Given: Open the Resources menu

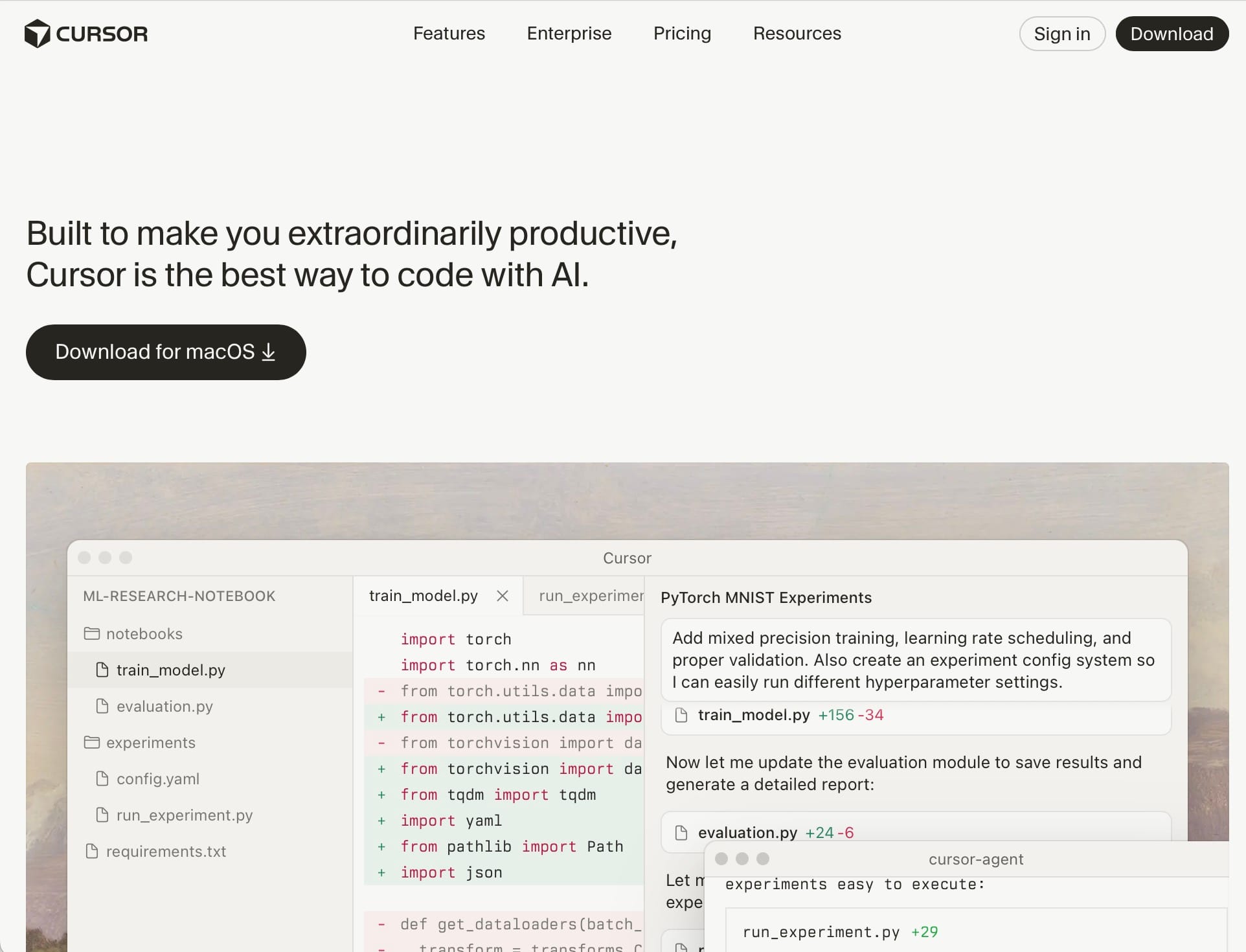Looking at the screenshot, I should click(797, 34).
